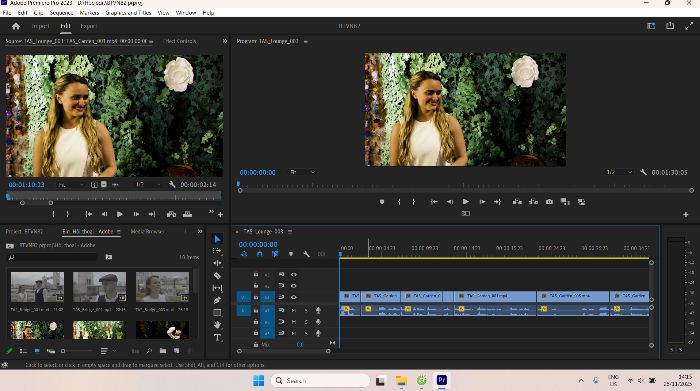Viewport: 700px width, 391px height.
Task: Open Program Monitor zoom level dropdown
Action: pyautogui.click(x=303, y=172)
